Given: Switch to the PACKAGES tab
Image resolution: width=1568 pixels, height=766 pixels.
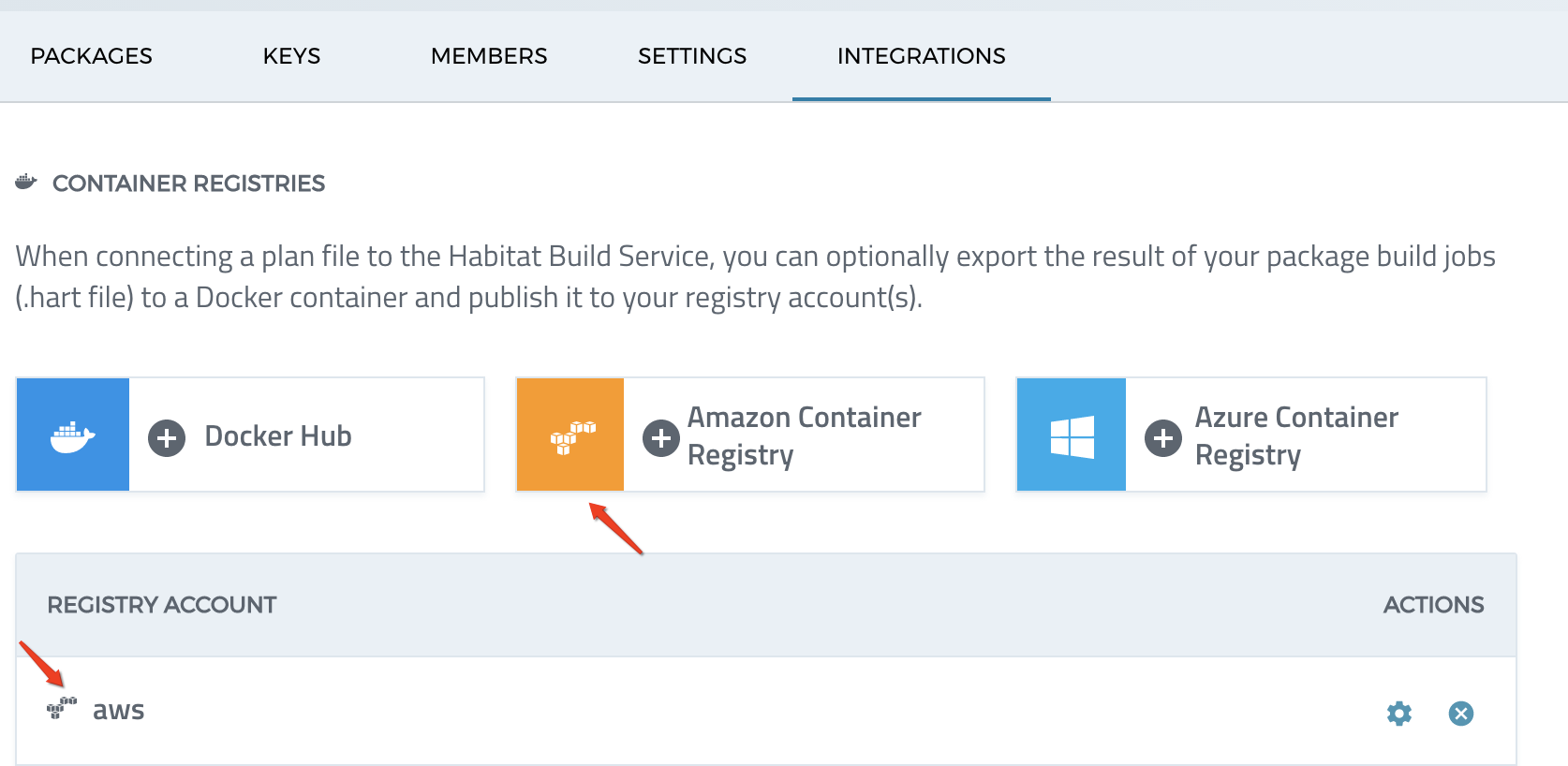Looking at the screenshot, I should pos(90,56).
